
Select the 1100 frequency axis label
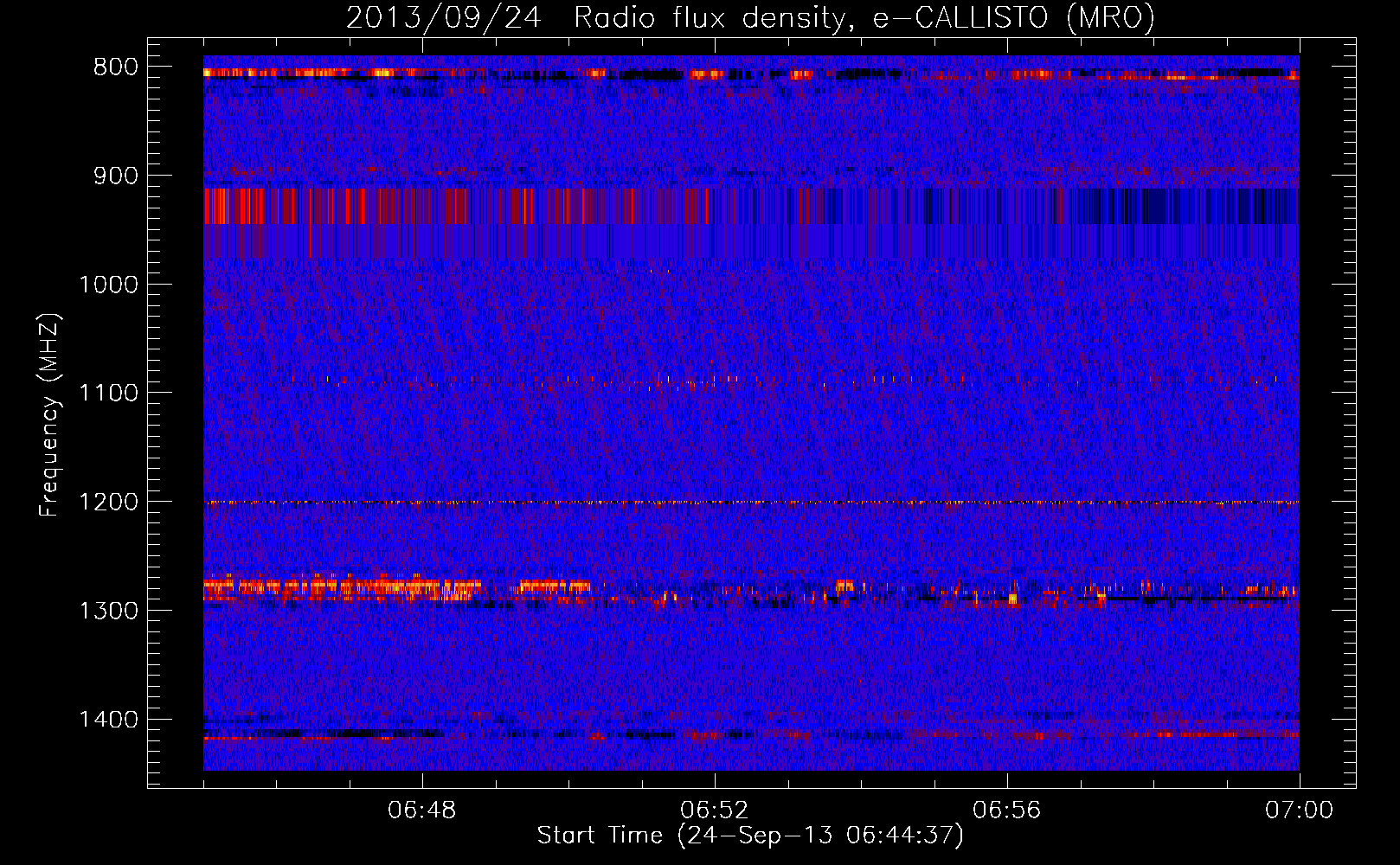pyautogui.click(x=108, y=394)
